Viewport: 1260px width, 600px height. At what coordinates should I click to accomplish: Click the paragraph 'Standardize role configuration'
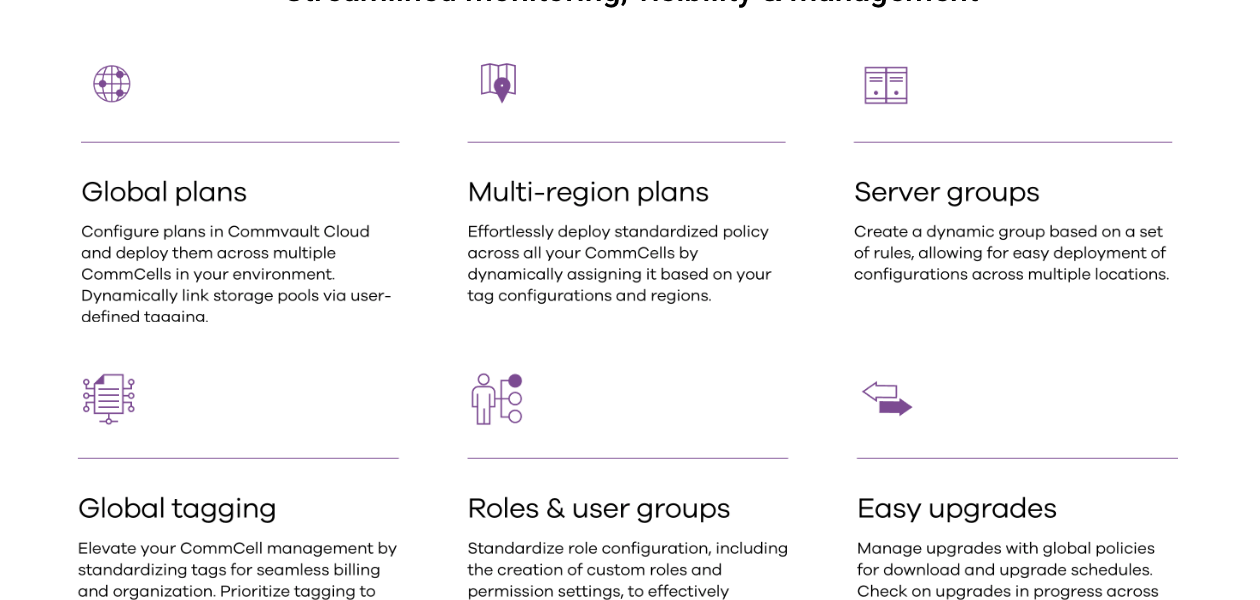[x=627, y=569]
